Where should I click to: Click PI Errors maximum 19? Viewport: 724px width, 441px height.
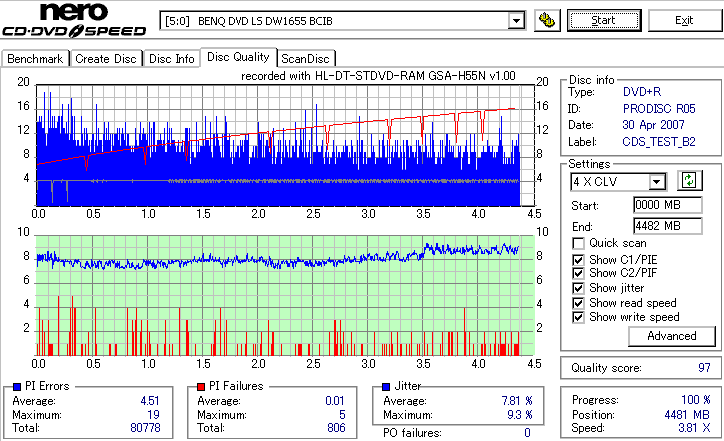click(x=153, y=415)
